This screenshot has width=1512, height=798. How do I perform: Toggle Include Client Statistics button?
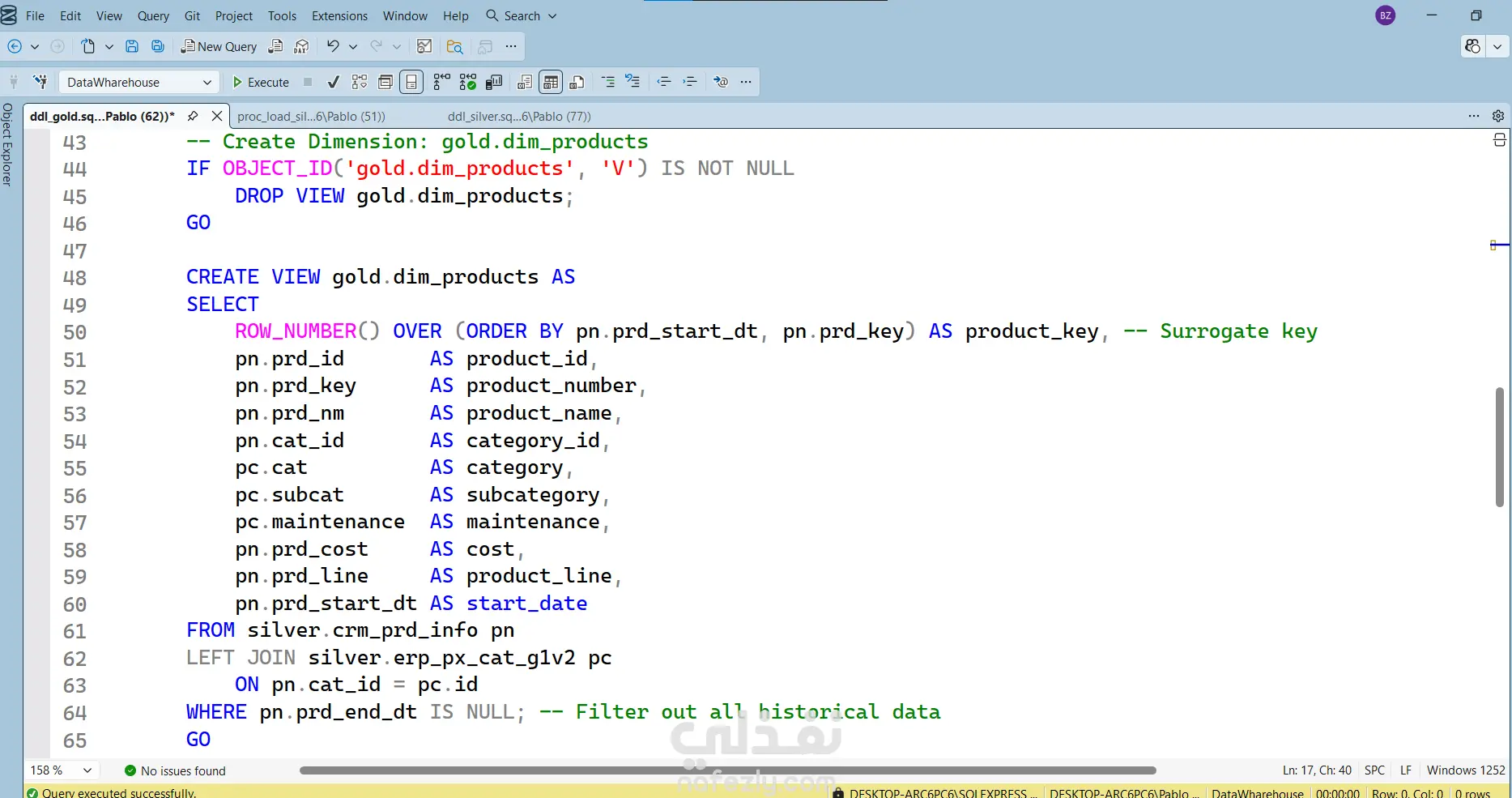[494, 82]
